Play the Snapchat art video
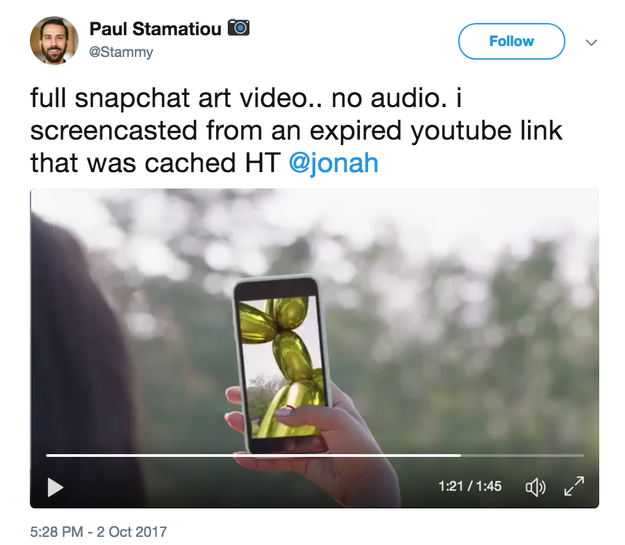The image size is (625, 545). (x=55, y=487)
